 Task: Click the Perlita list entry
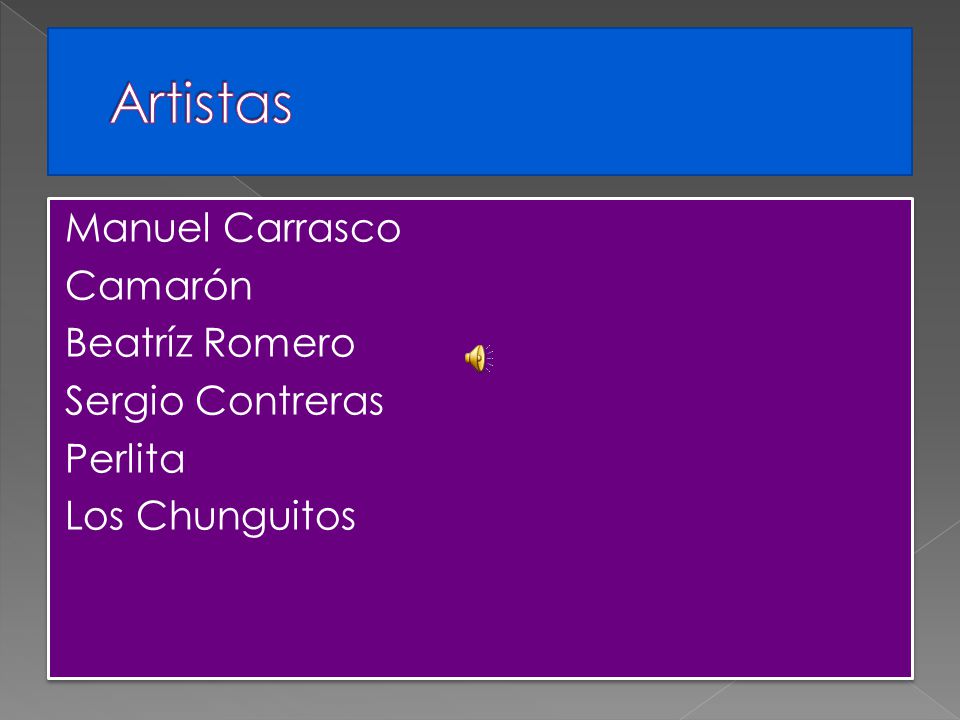coord(125,459)
